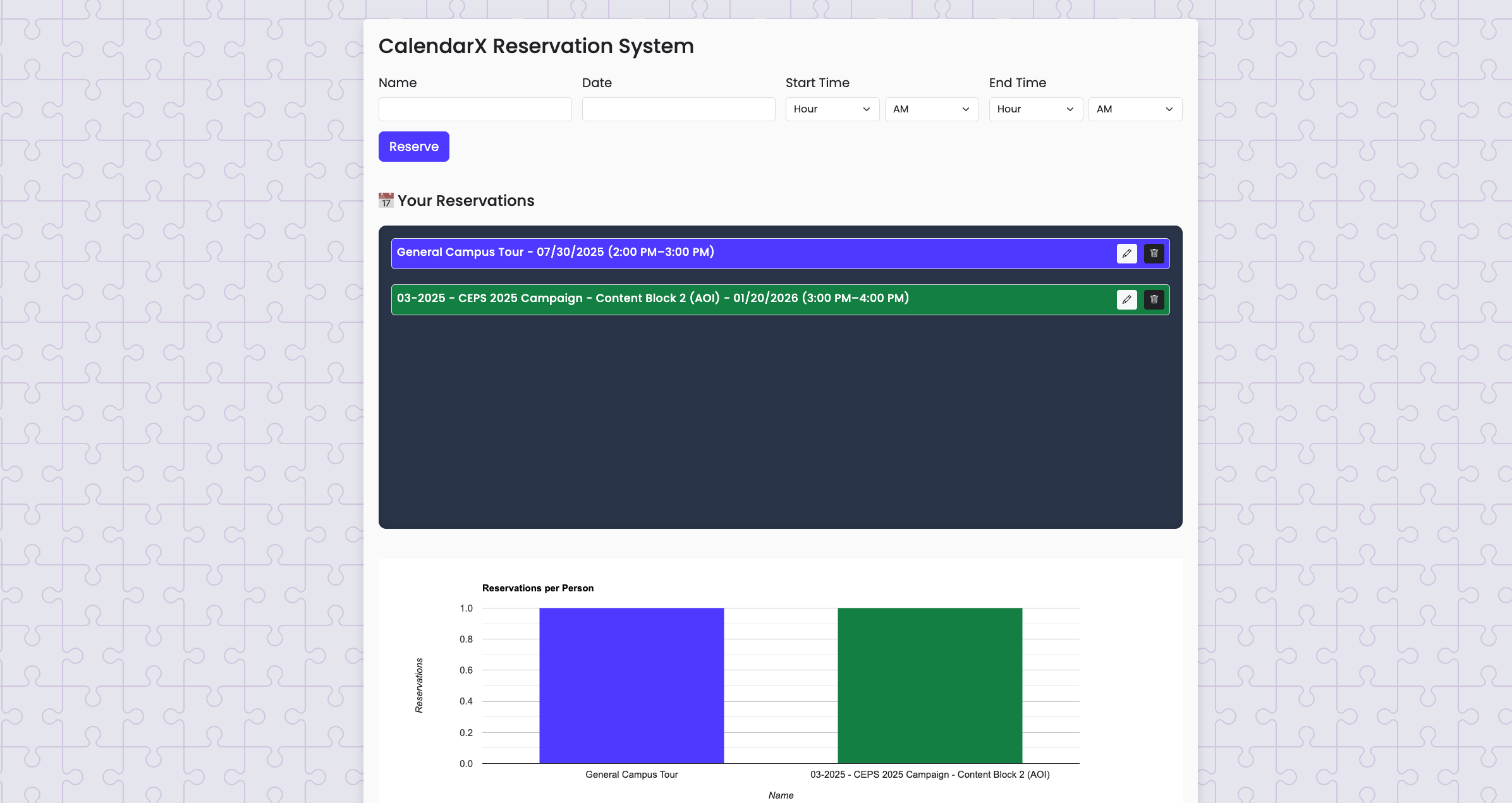Image resolution: width=1512 pixels, height=803 pixels.
Task: Open the End Time AM/PM selector
Action: tap(1135, 109)
